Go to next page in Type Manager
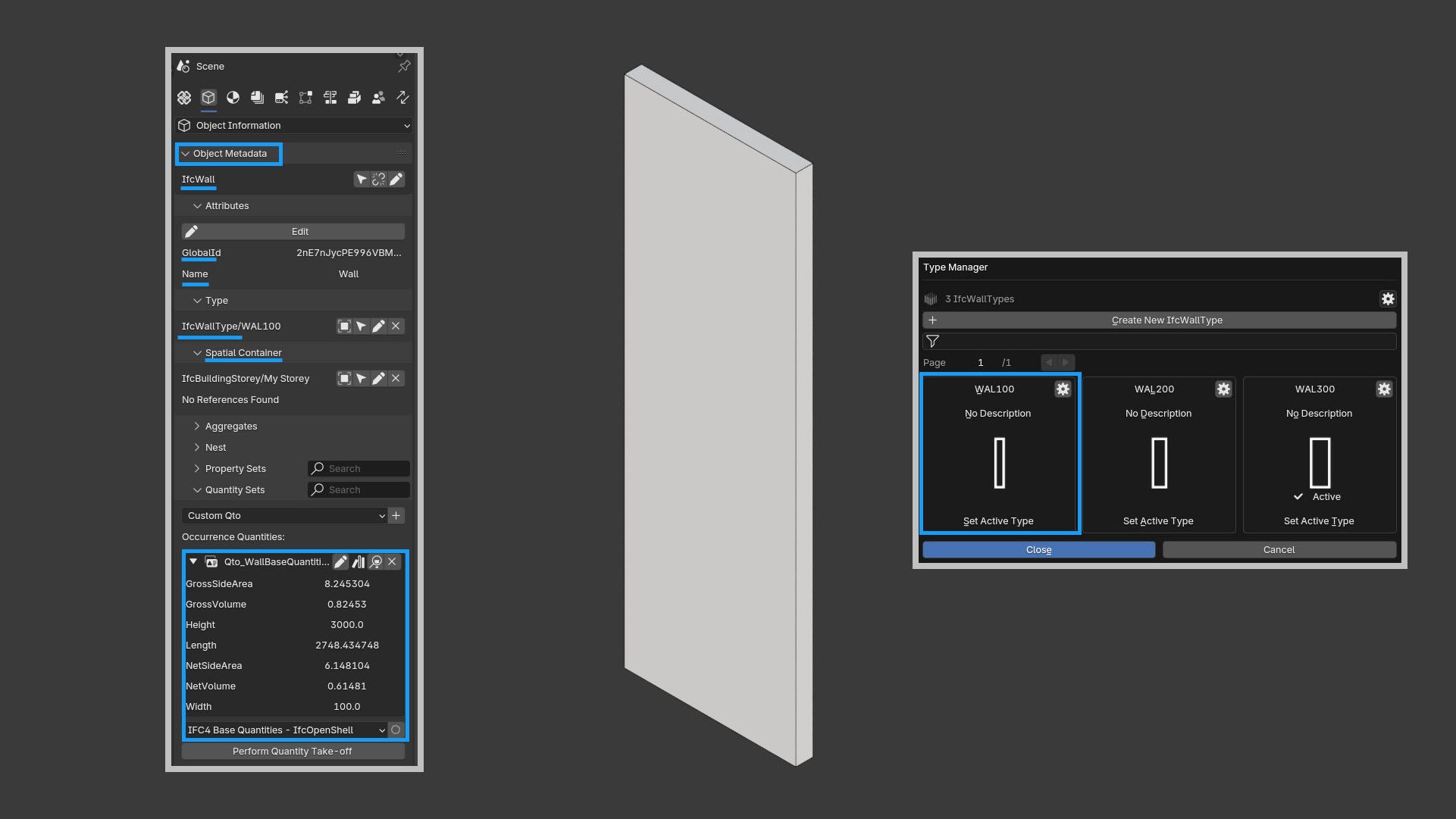 coord(1066,363)
